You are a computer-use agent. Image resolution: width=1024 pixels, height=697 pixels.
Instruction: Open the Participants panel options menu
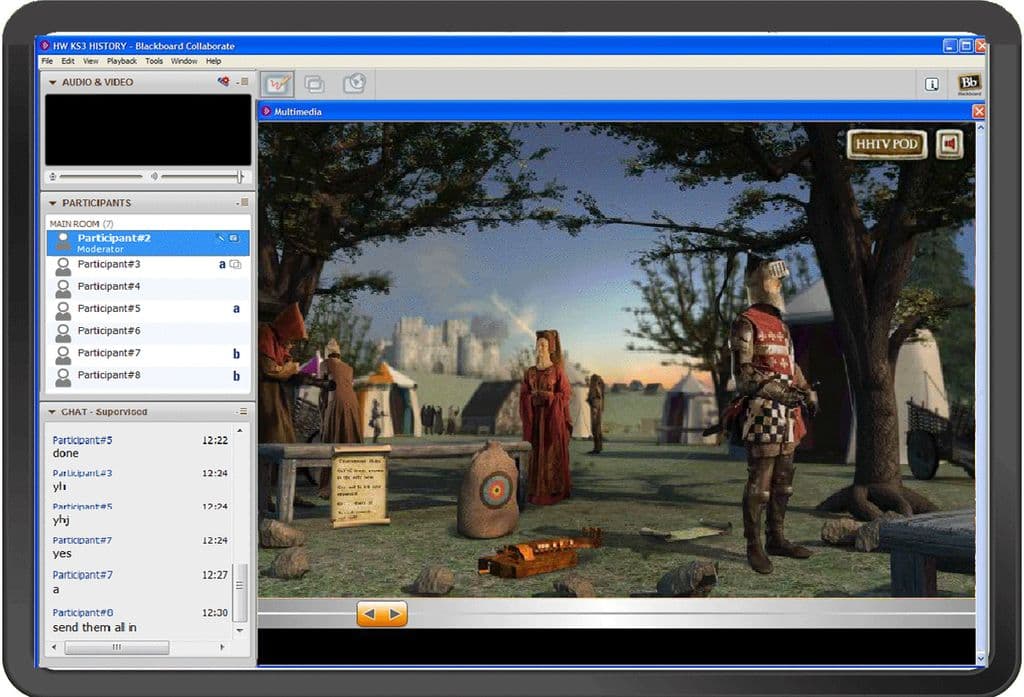(x=242, y=203)
